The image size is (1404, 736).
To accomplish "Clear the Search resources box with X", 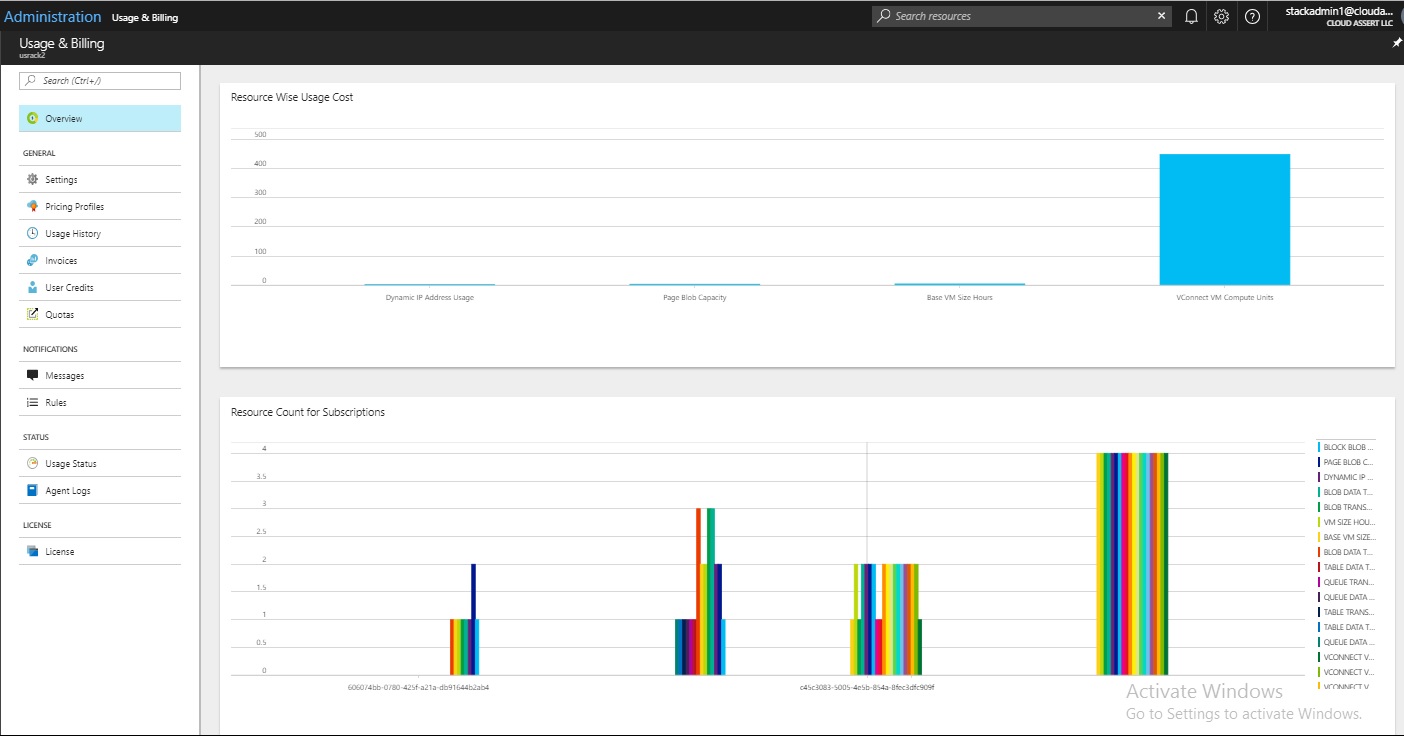I will (1161, 16).
